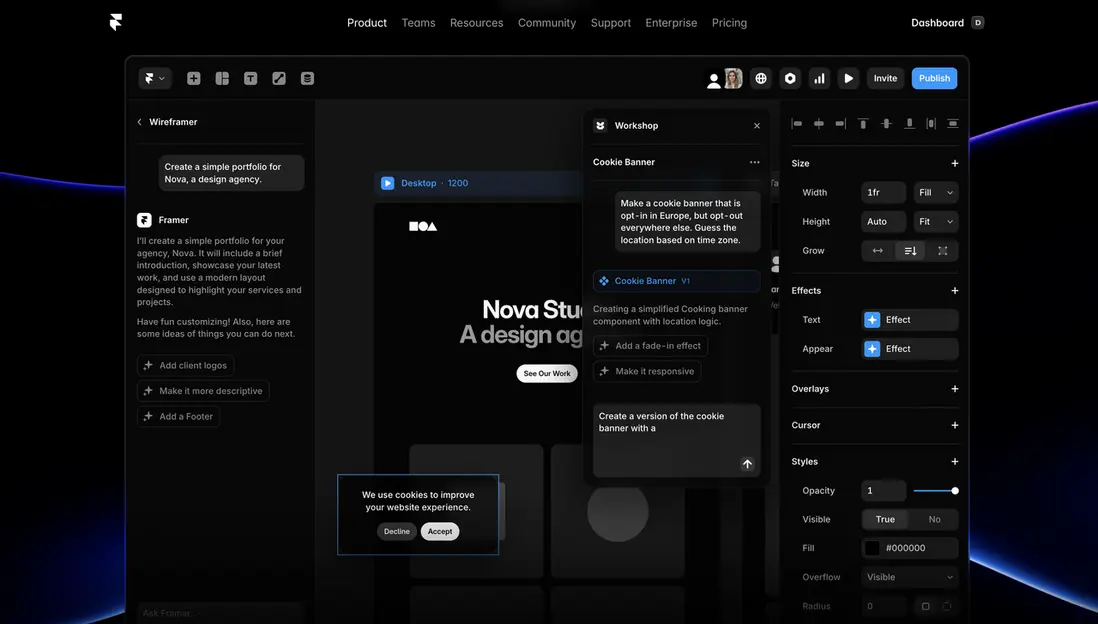Click the Opacity value field

tap(884, 491)
